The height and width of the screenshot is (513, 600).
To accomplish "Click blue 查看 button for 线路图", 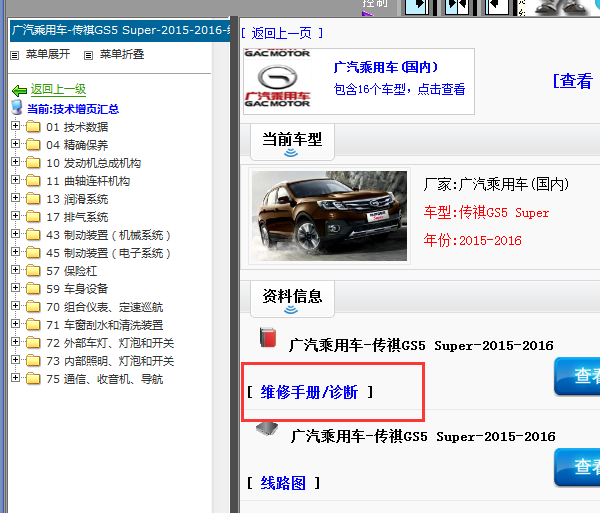I will (x=577, y=467).
